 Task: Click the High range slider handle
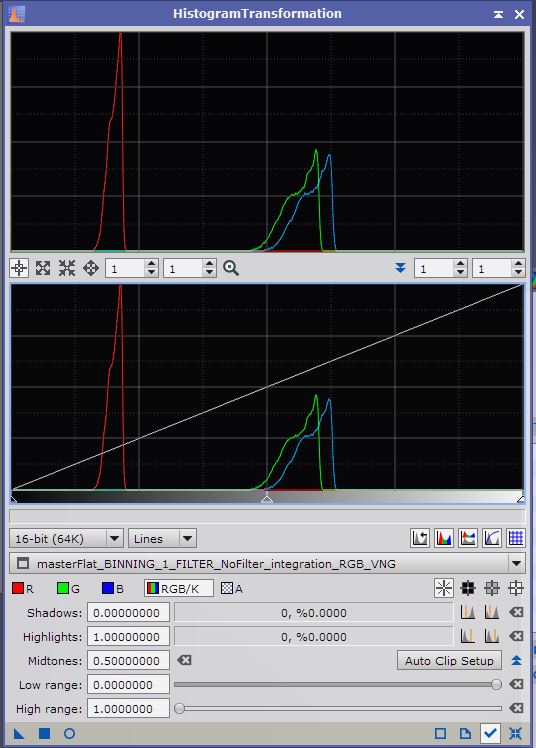(179, 708)
